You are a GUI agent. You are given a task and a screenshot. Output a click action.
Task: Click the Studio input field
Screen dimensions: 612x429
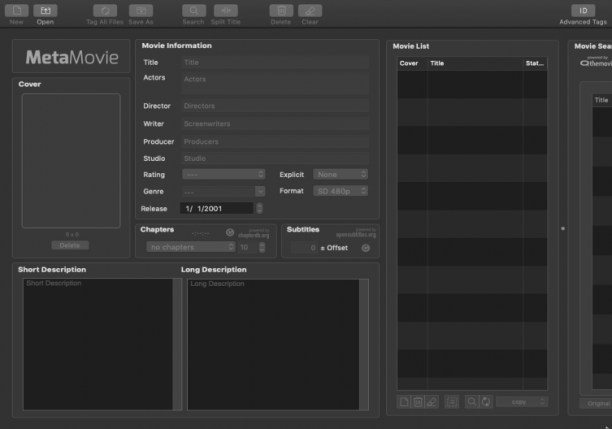275,158
